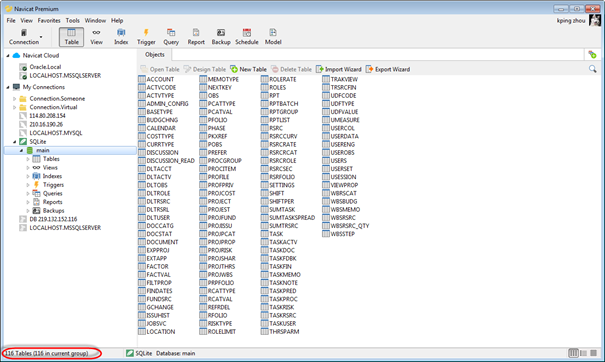Open the View menu
This screenshot has height=362, width=605.
(26, 20)
